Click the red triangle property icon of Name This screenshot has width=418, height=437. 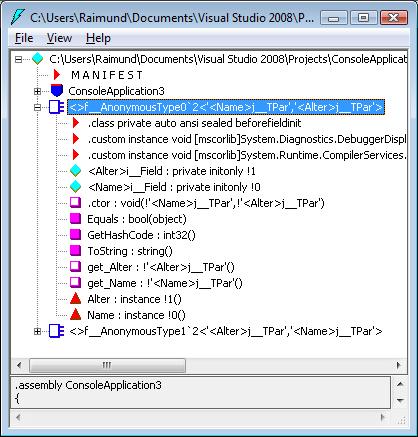click(76, 315)
